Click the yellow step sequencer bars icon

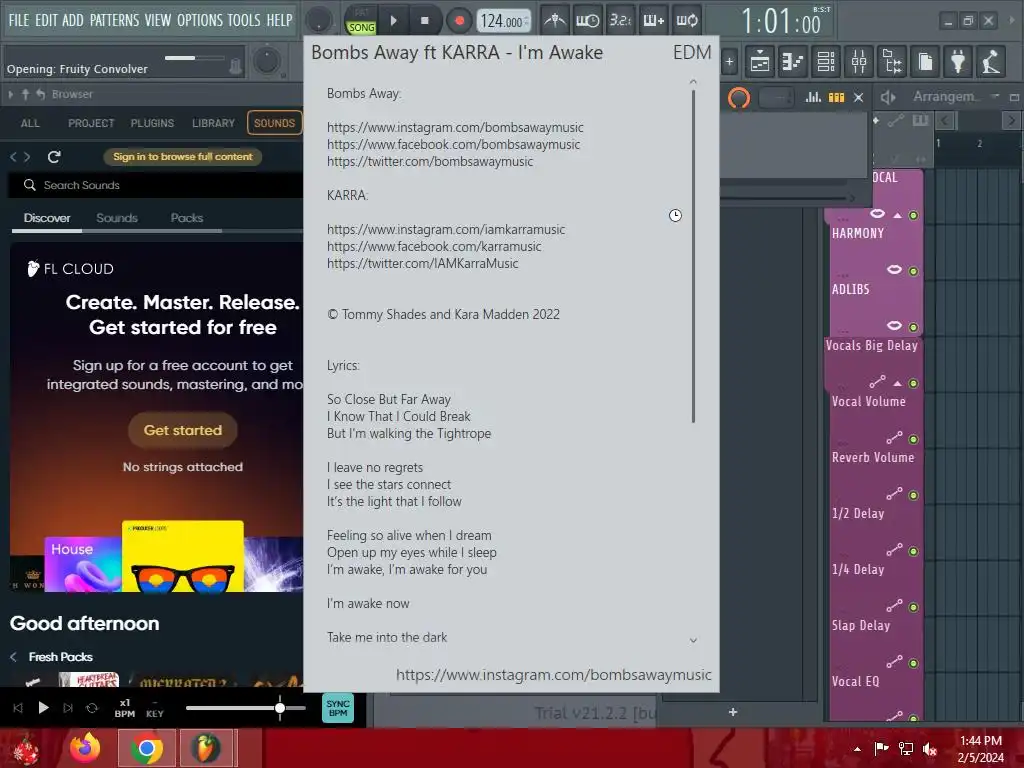837,97
